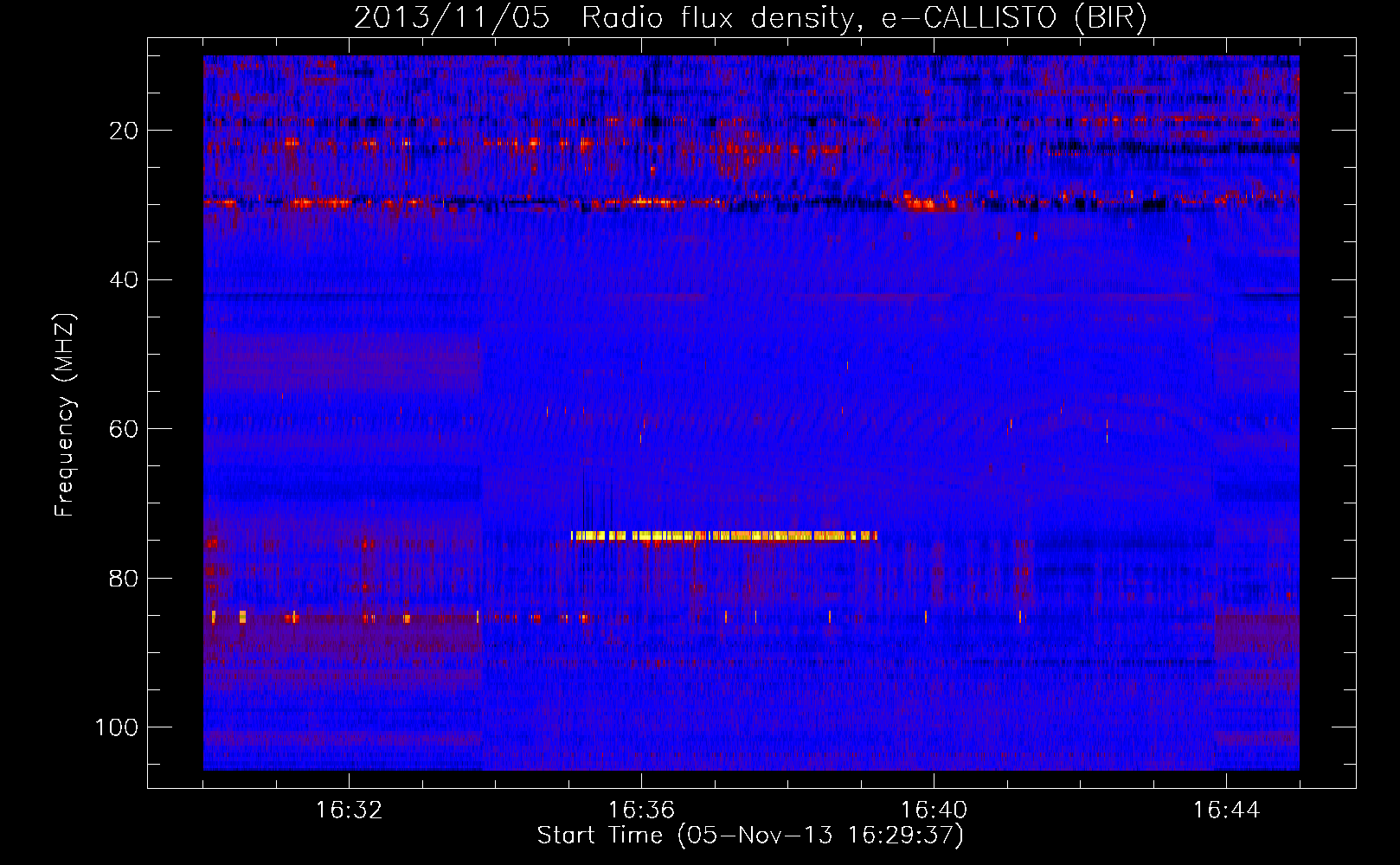
Task: Click the 100 frequency tick label
Action: tap(117, 727)
